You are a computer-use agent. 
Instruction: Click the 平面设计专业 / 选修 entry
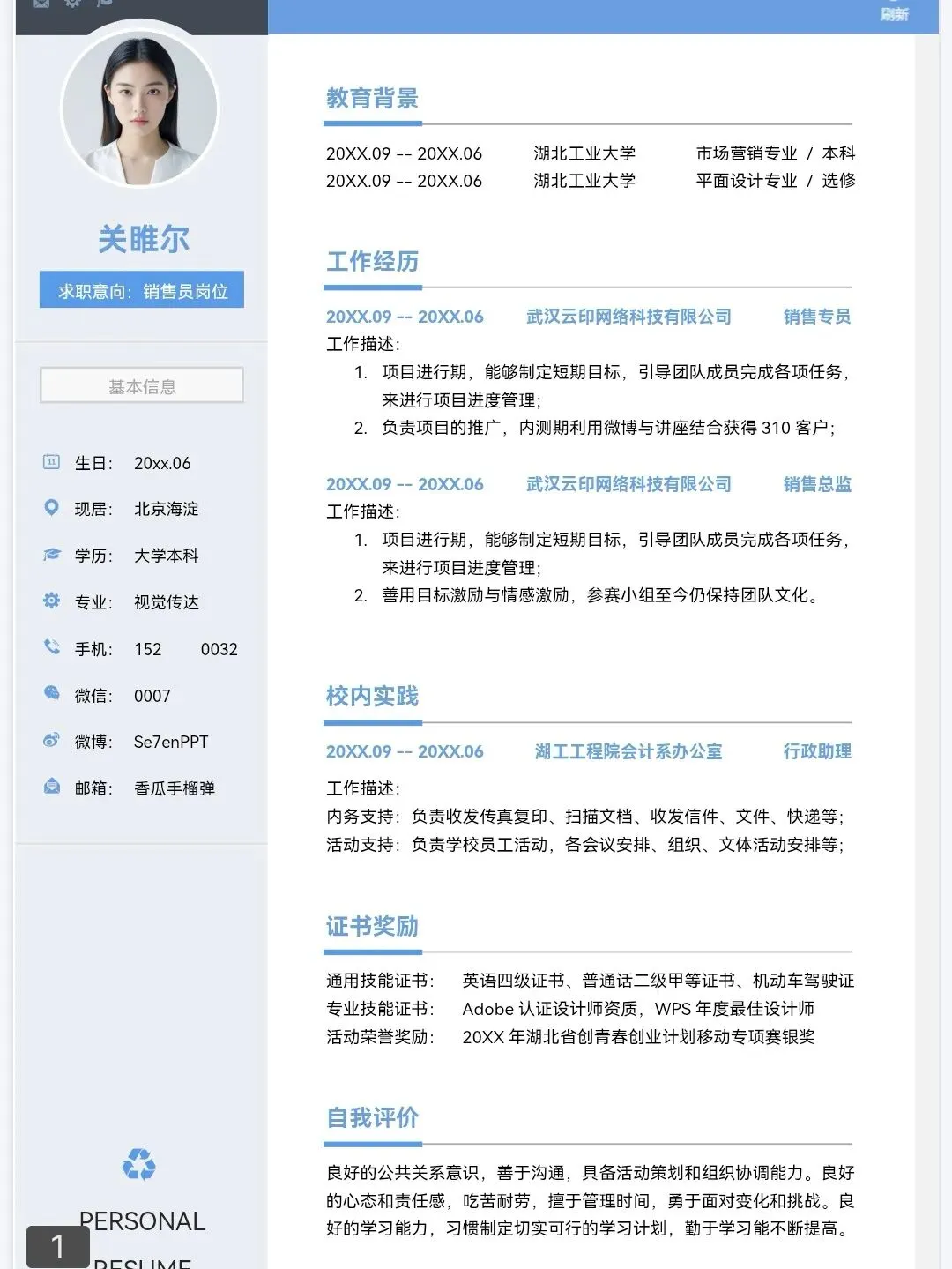coord(776,181)
